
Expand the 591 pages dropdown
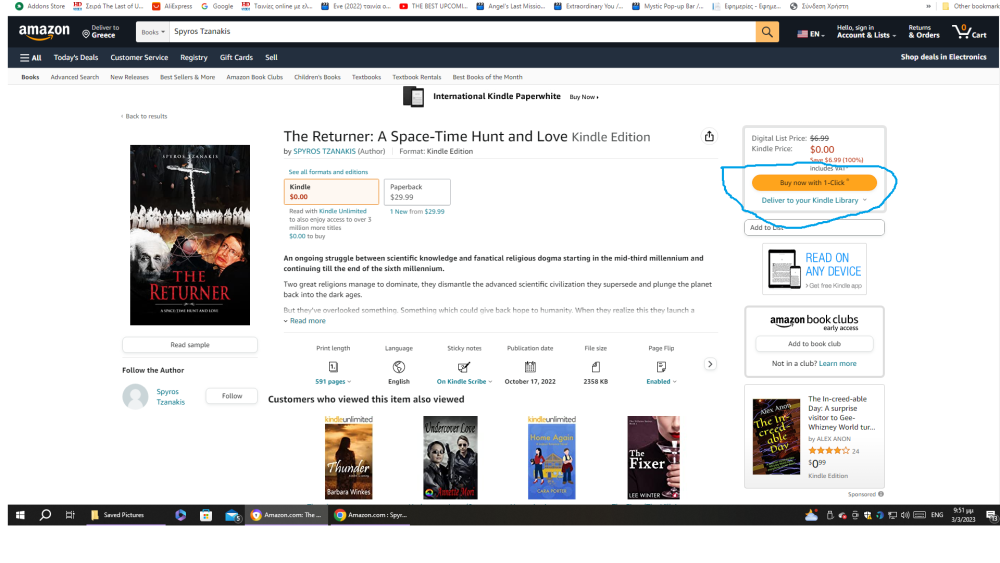[333, 381]
